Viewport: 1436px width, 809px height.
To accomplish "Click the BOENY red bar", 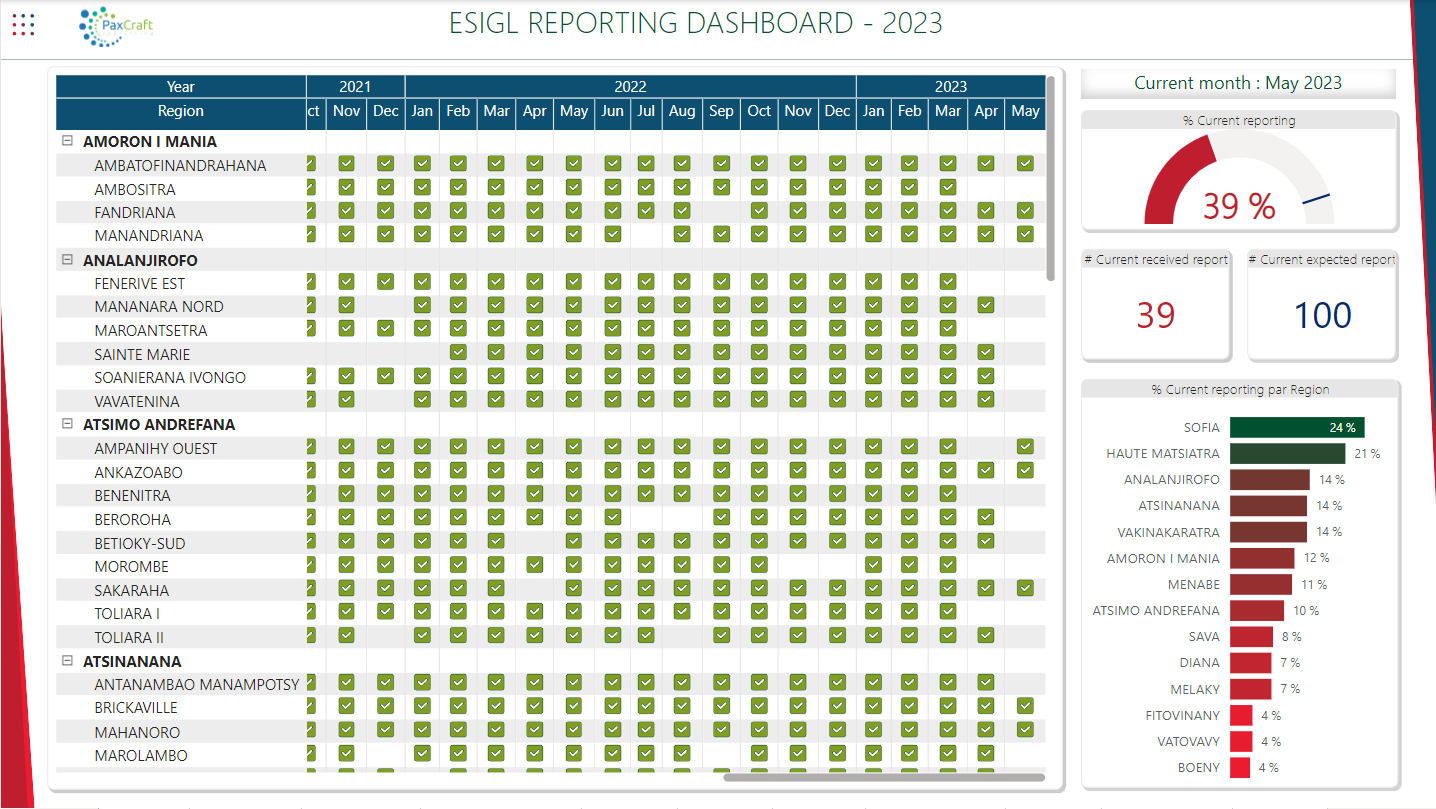I will [1240, 767].
